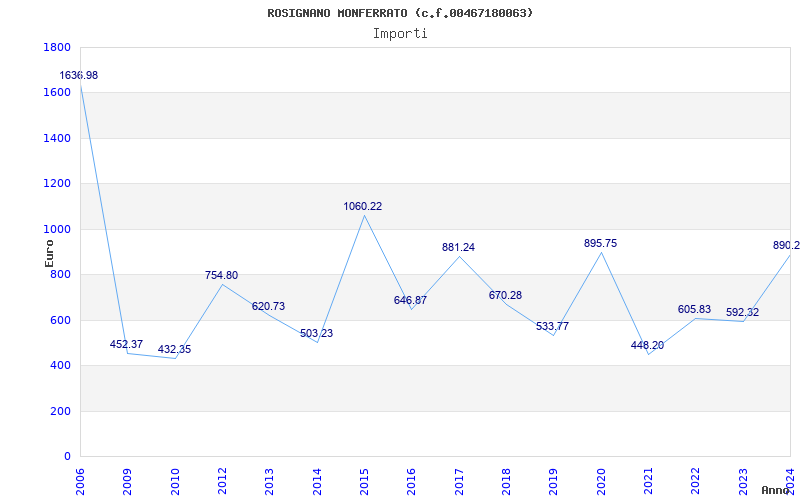Click the 1000 y-axis value

(57, 230)
